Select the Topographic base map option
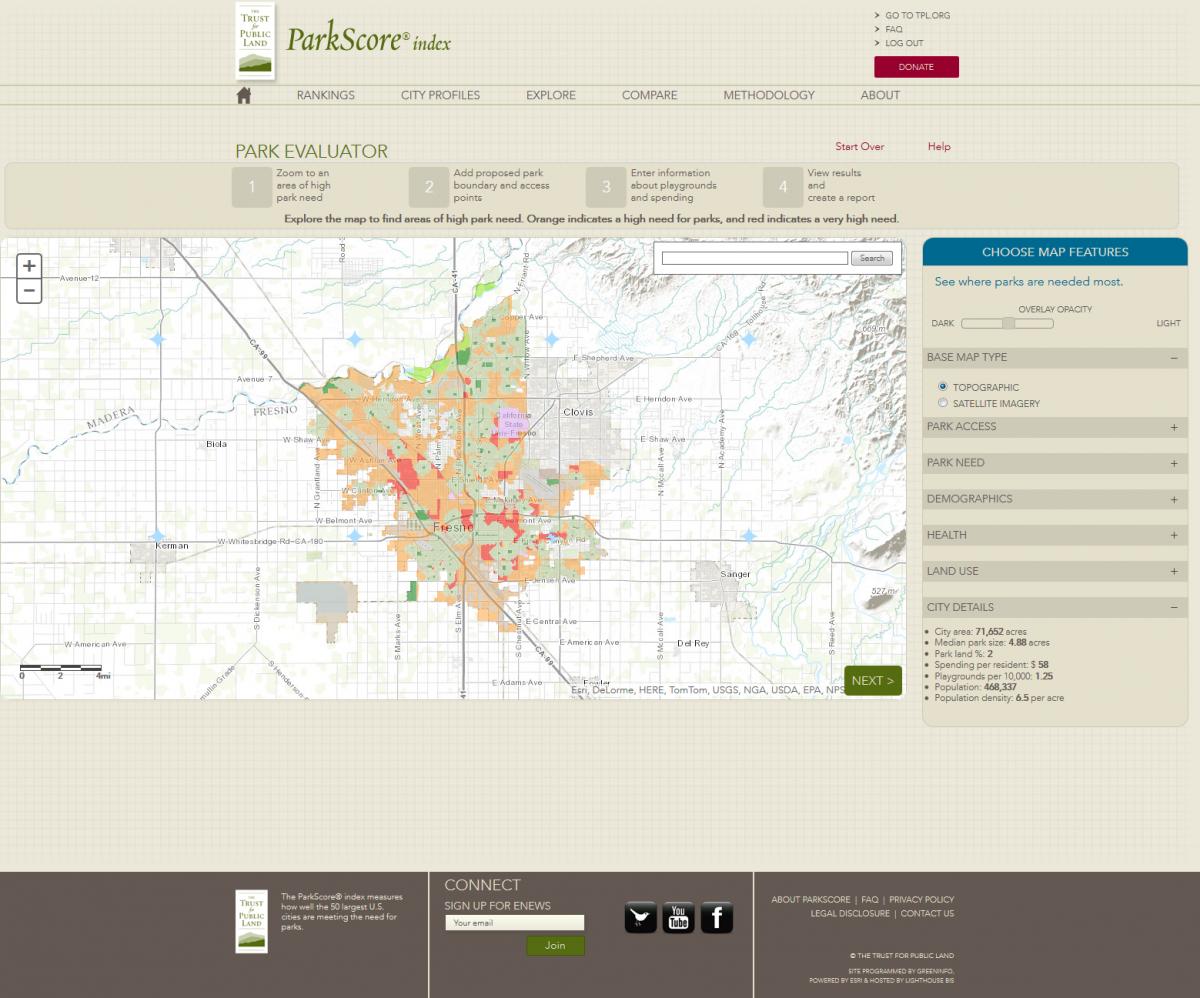1200x998 pixels. [x=943, y=387]
